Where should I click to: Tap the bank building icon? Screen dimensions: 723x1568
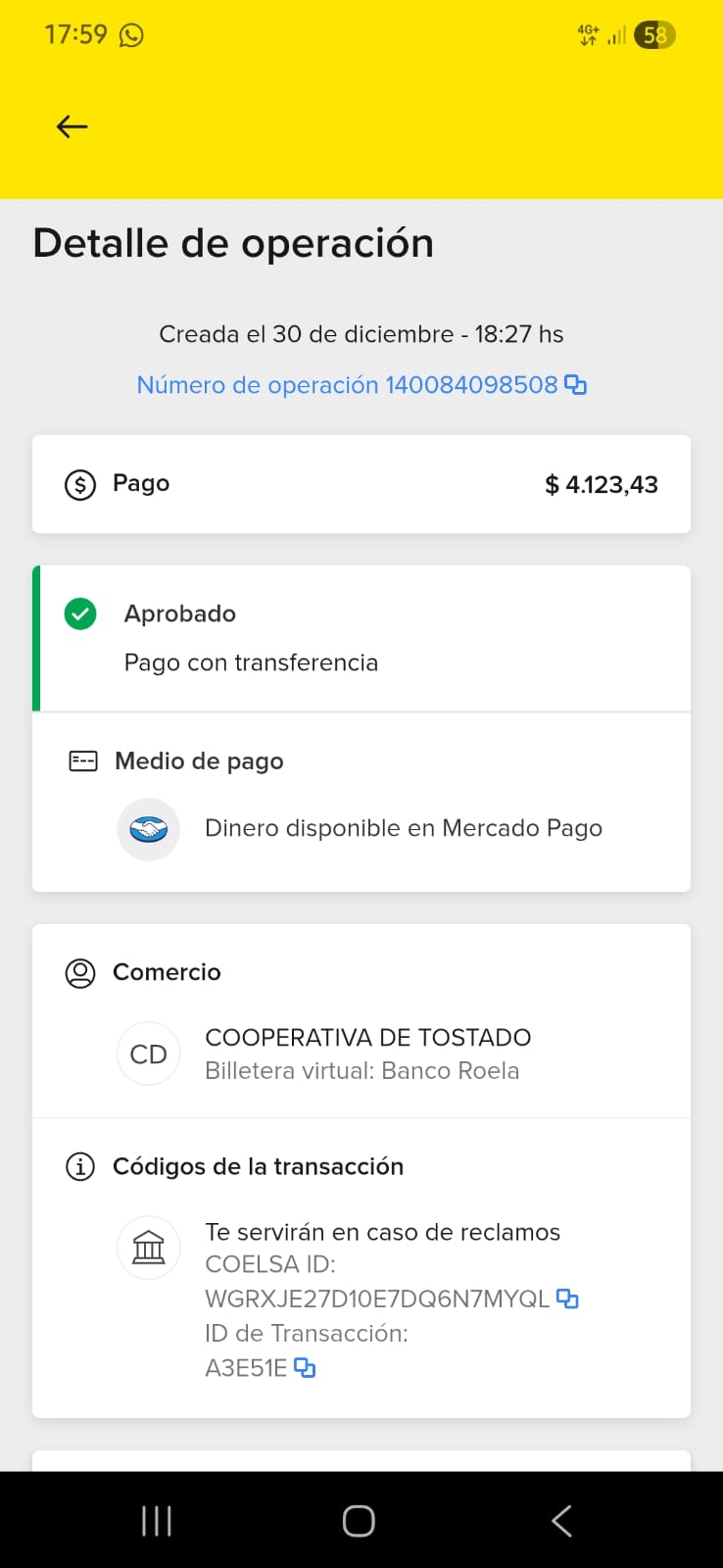click(x=149, y=1248)
